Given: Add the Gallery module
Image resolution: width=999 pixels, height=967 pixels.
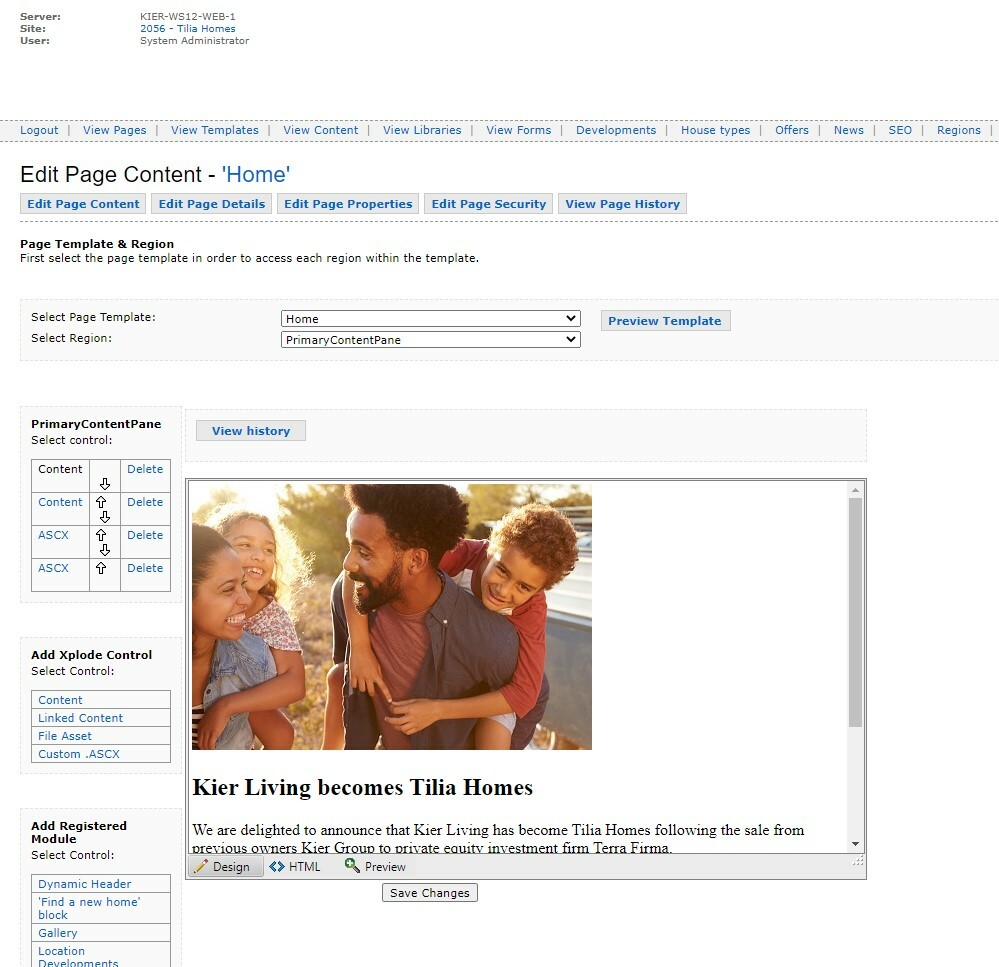Looking at the screenshot, I should point(57,933).
